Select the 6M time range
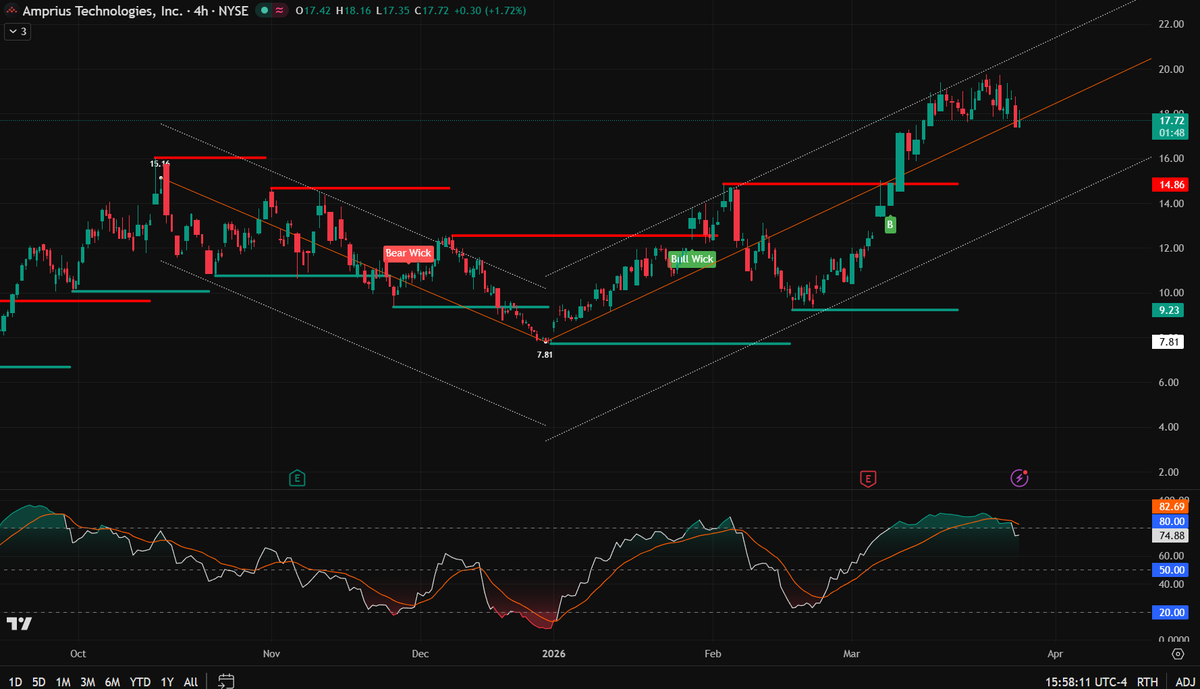Viewport: 1200px width, 689px height. tap(112, 681)
